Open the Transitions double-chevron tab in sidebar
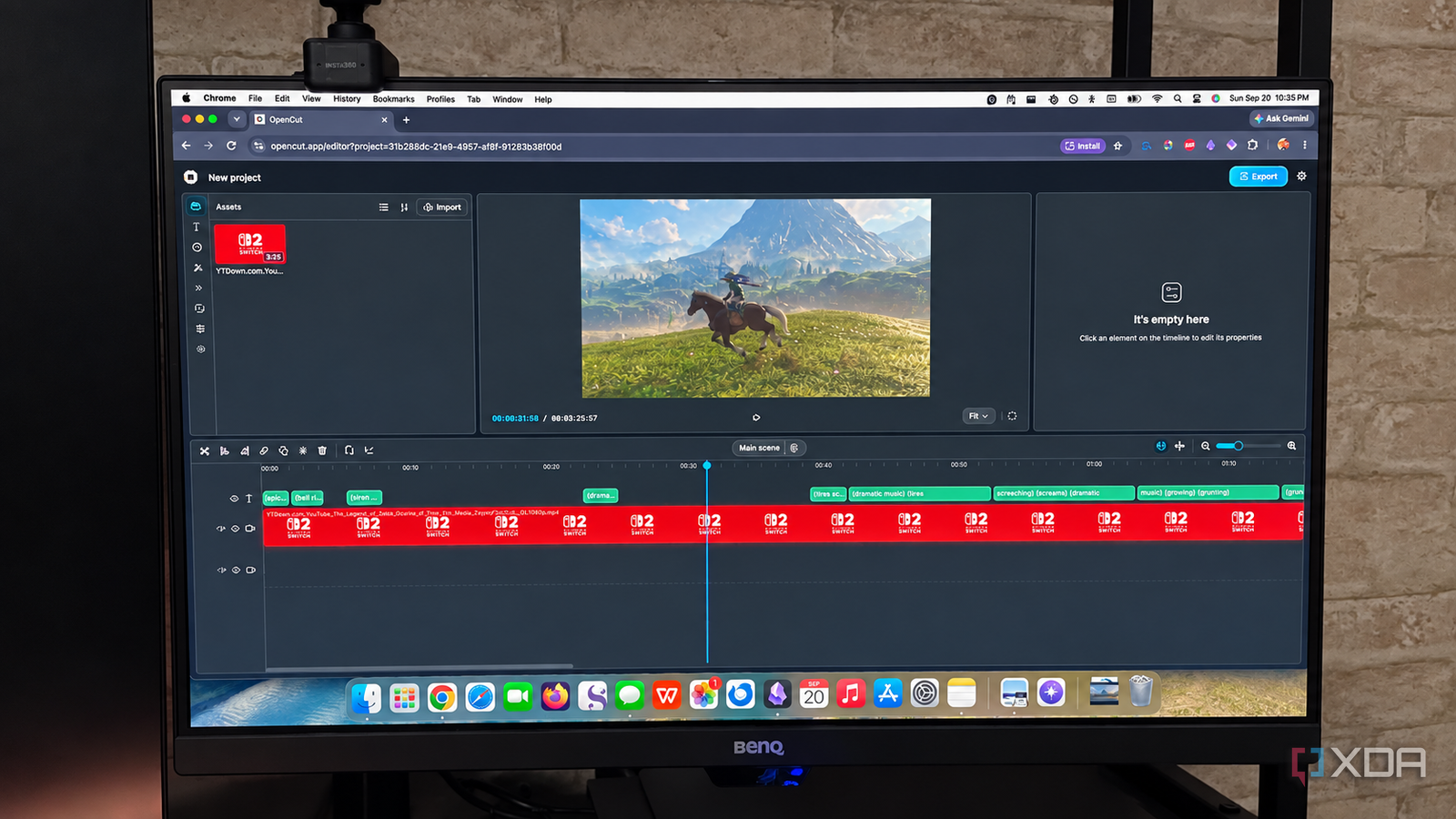Image resolution: width=1456 pixels, height=819 pixels. (198, 288)
